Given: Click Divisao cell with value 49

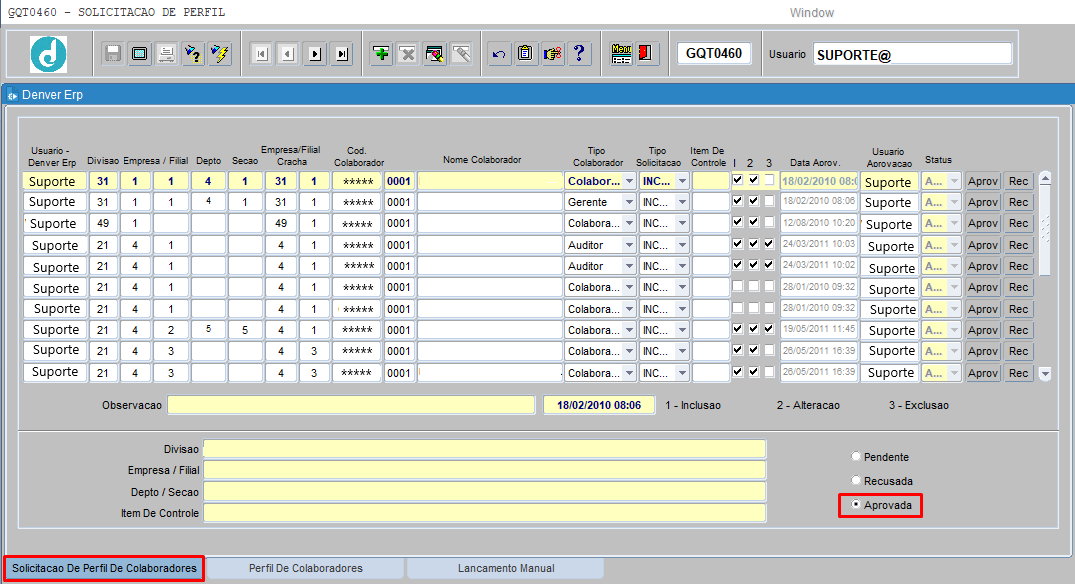Looking at the screenshot, I should [x=103, y=223].
